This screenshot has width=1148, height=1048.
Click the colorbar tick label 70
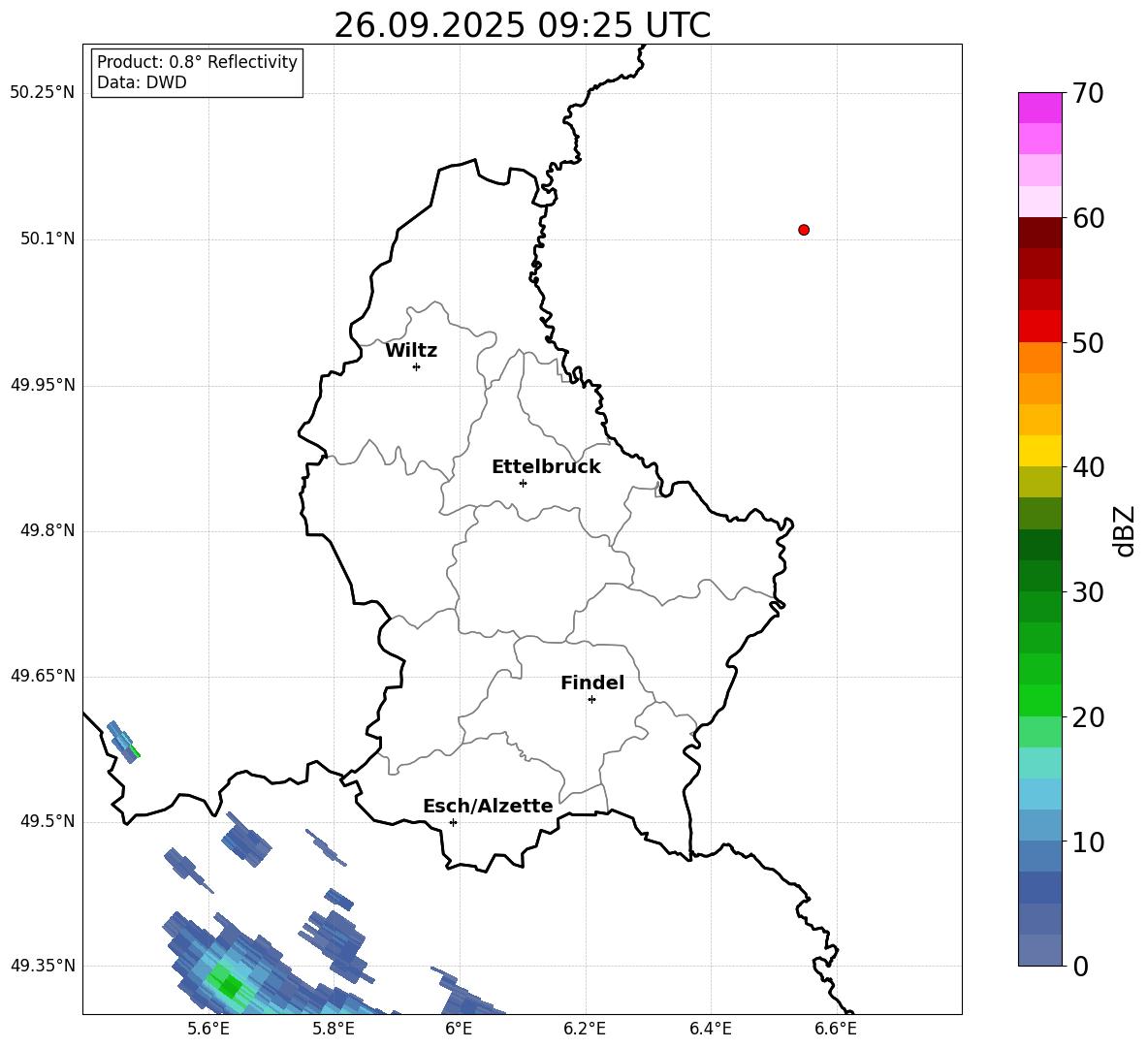(x=1088, y=94)
